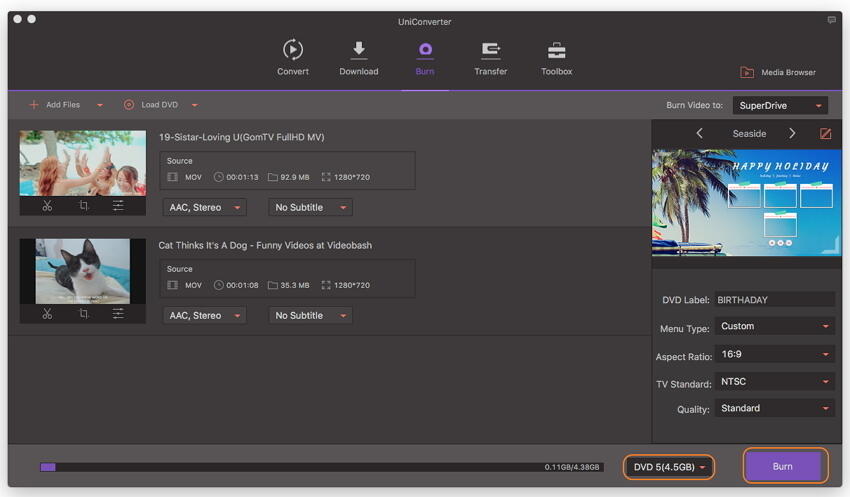Click the crop icon under the Sistar video

coord(83,205)
